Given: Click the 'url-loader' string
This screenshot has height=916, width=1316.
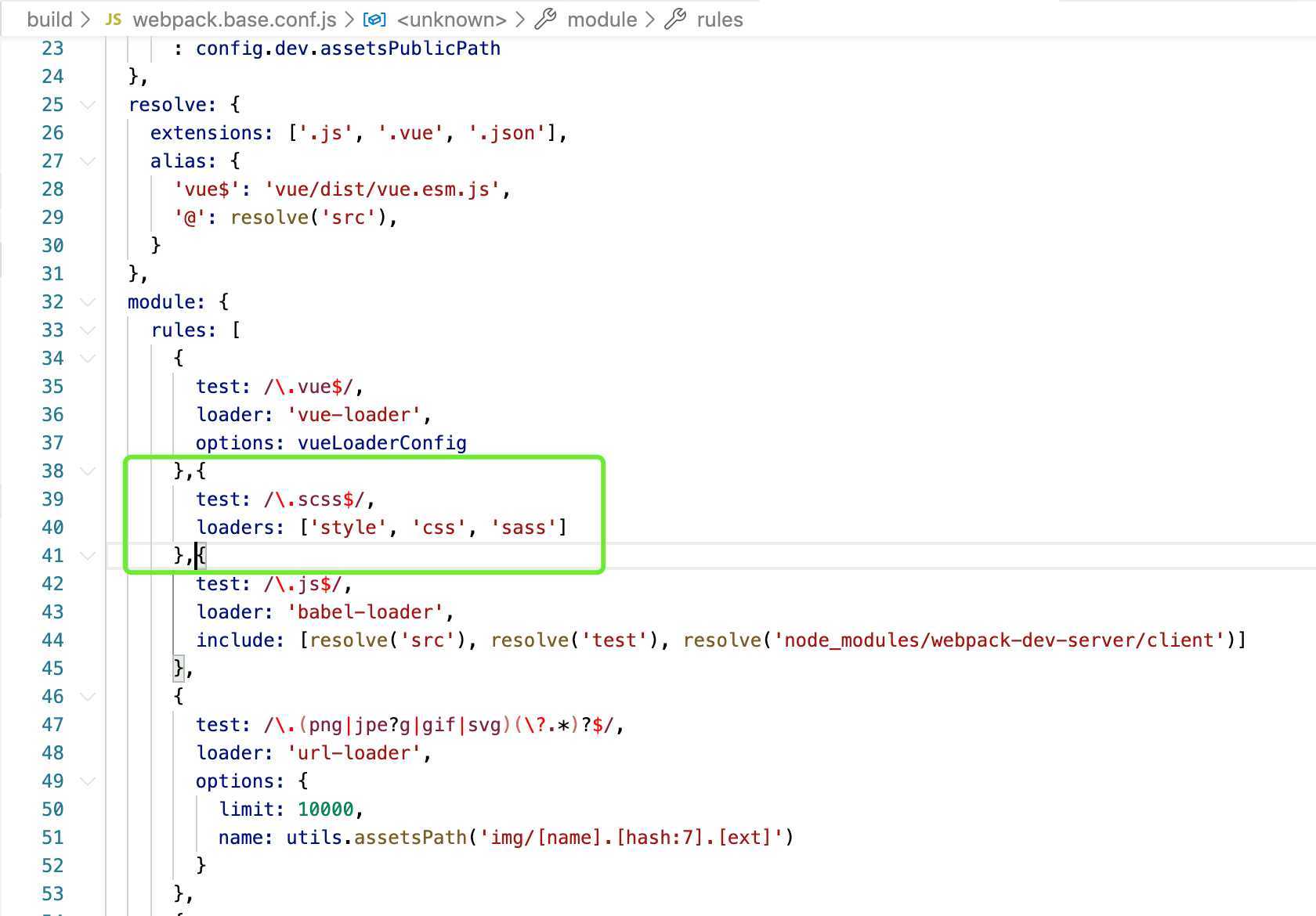Looking at the screenshot, I should tap(354, 753).
